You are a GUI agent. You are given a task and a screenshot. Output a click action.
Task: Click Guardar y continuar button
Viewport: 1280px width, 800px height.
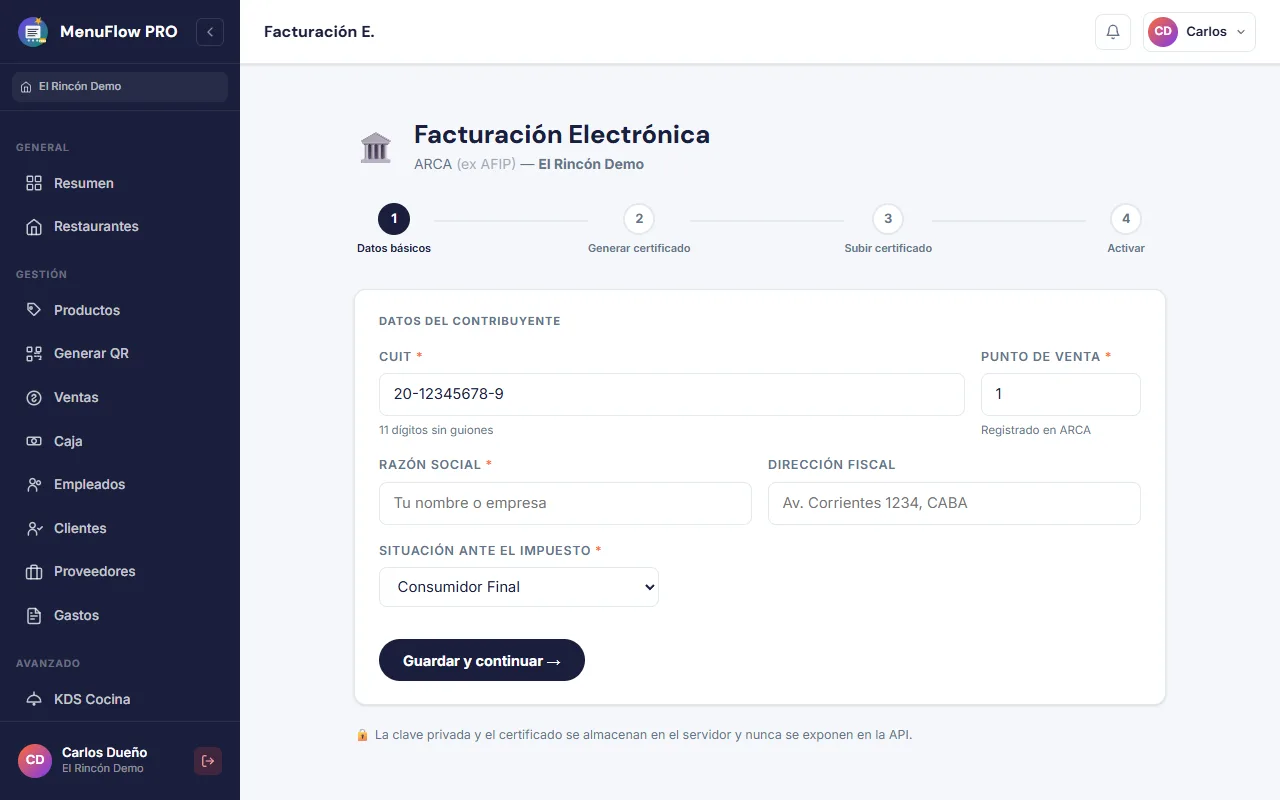pyautogui.click(x=482, y=660)
